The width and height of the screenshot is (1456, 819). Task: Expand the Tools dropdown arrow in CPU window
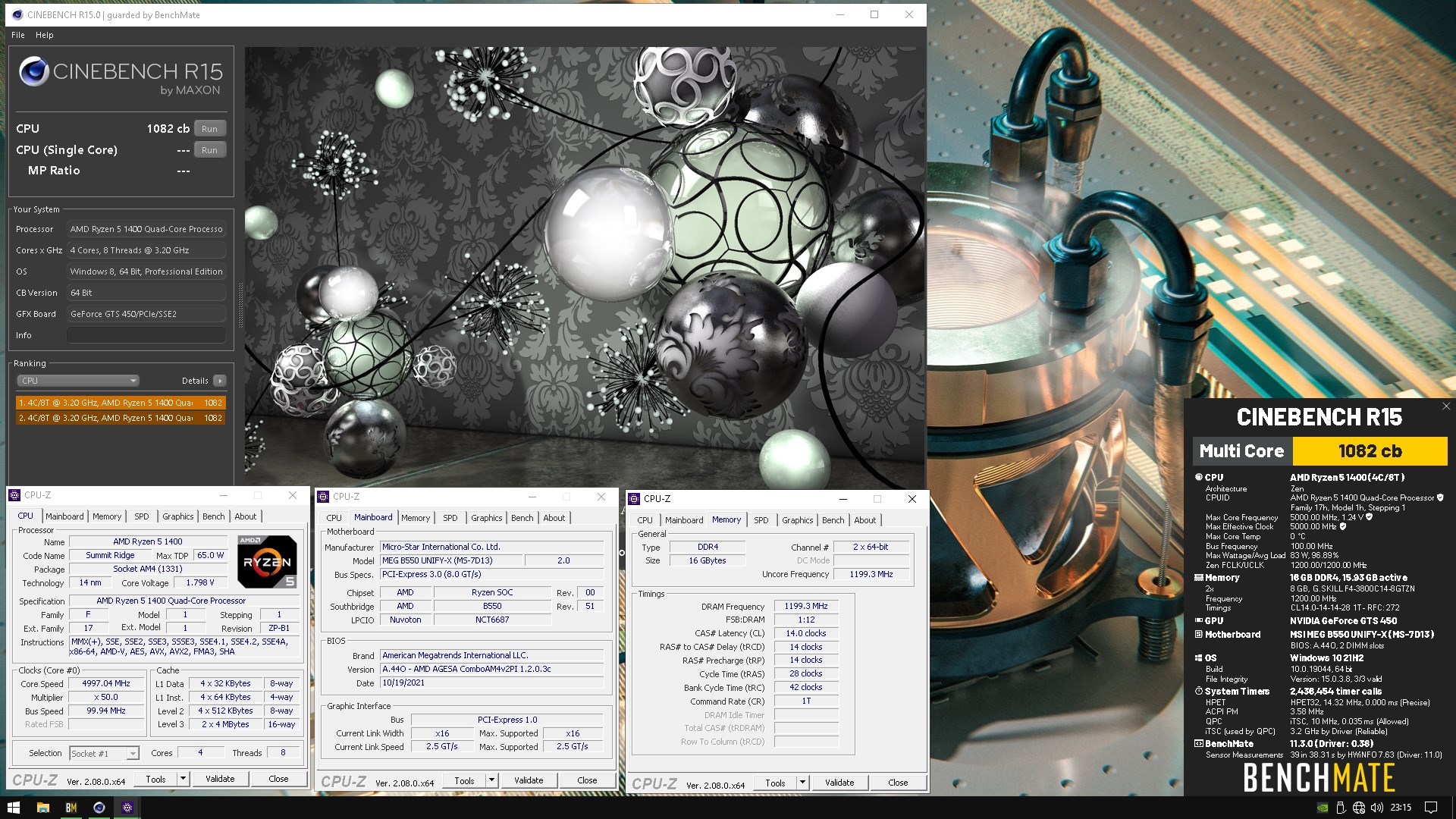click(183, 779)
